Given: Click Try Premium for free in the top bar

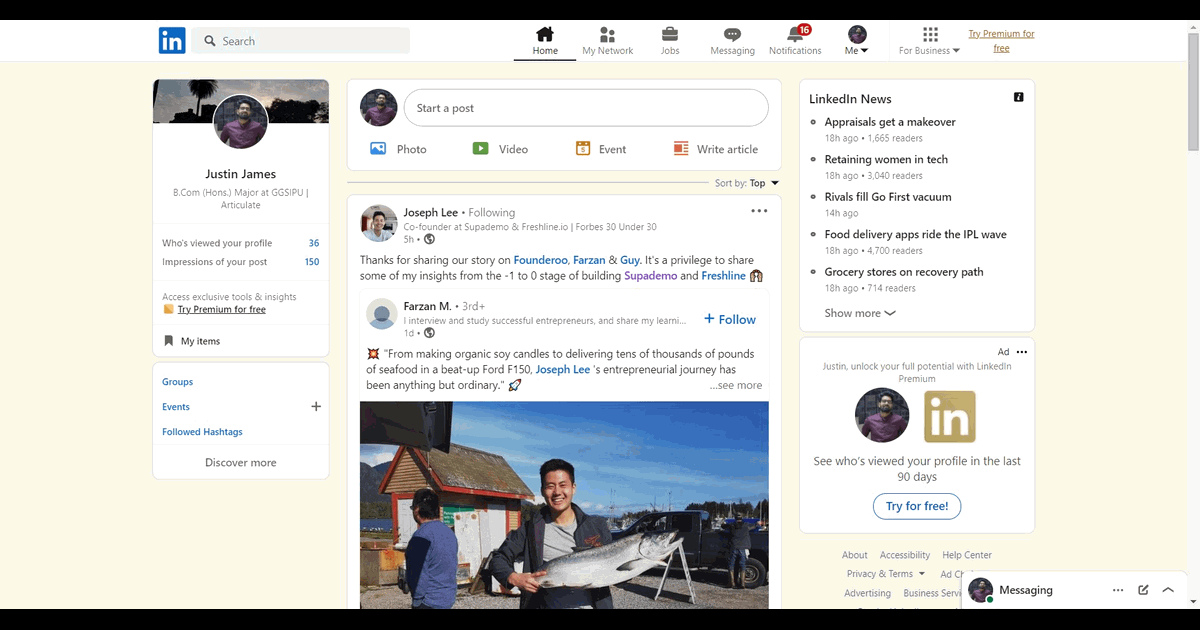Looking at the screenshot, I should pyautogui.click(x=1001, y=41).
